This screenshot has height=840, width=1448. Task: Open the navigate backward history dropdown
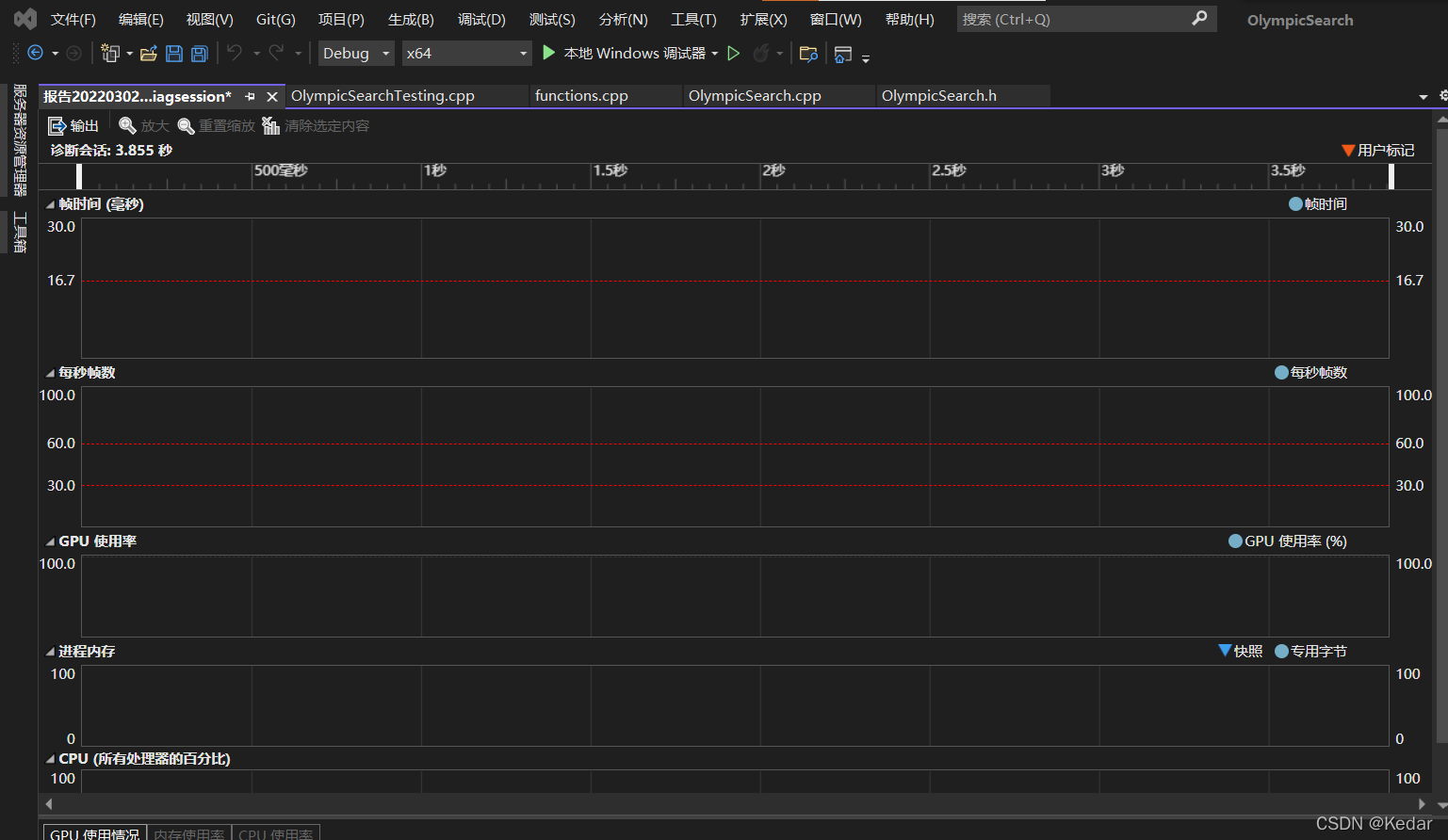[x=55, y=54]
